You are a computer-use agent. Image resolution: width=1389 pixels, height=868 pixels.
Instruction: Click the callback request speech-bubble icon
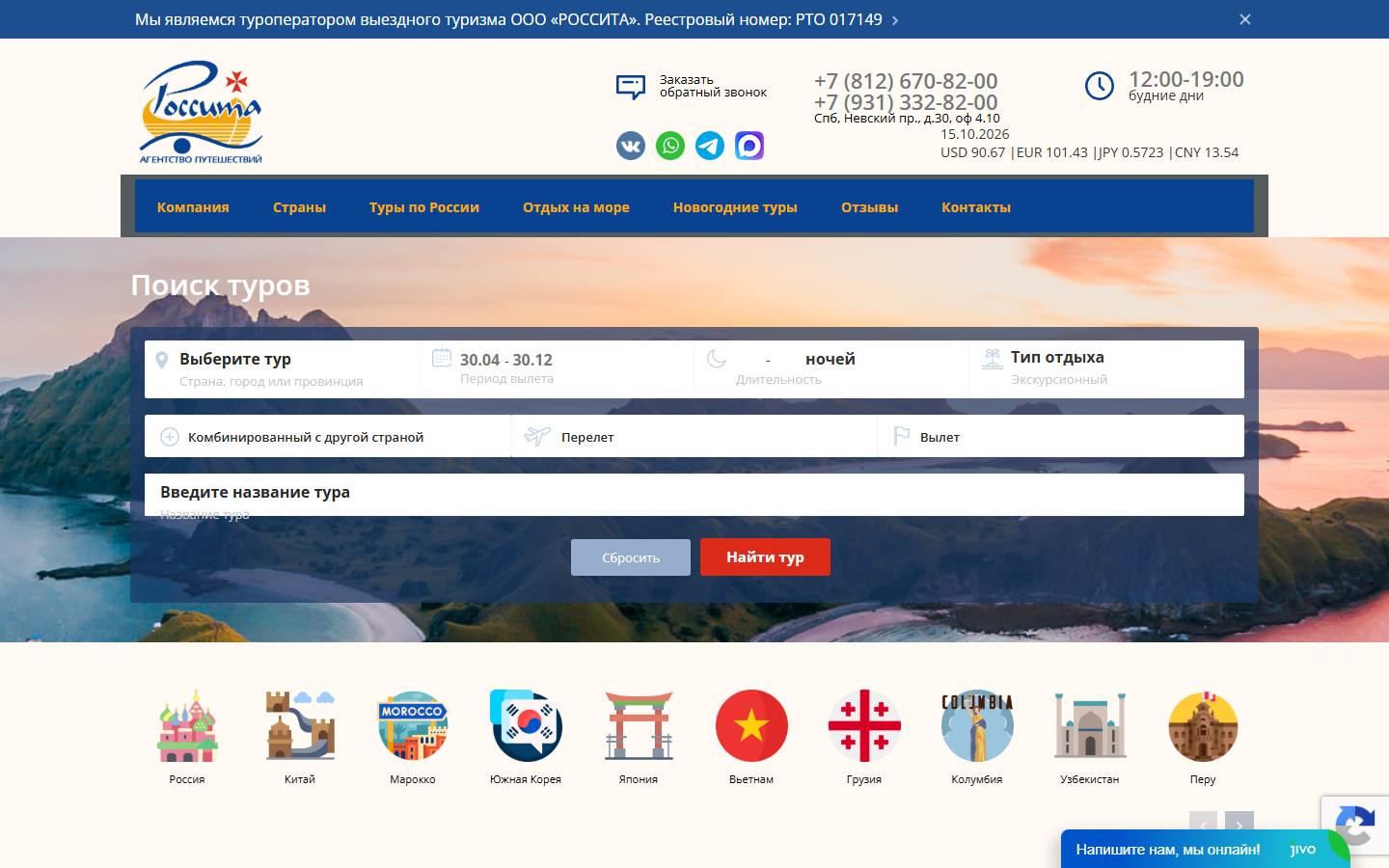pyautogui.click(x=631, y=87)
